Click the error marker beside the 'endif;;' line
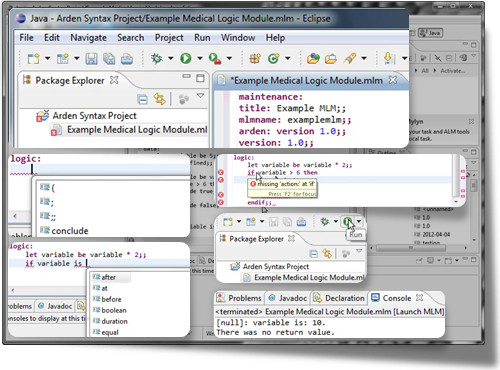This screenshot has height=370, width=500. click(220, 202)
